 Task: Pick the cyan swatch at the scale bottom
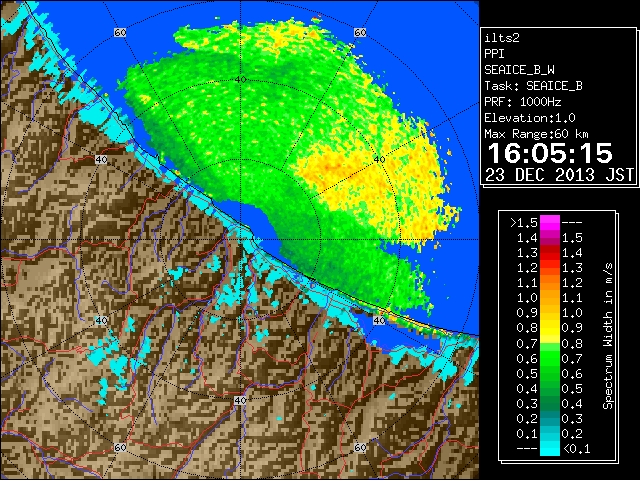tap(550, 448)
